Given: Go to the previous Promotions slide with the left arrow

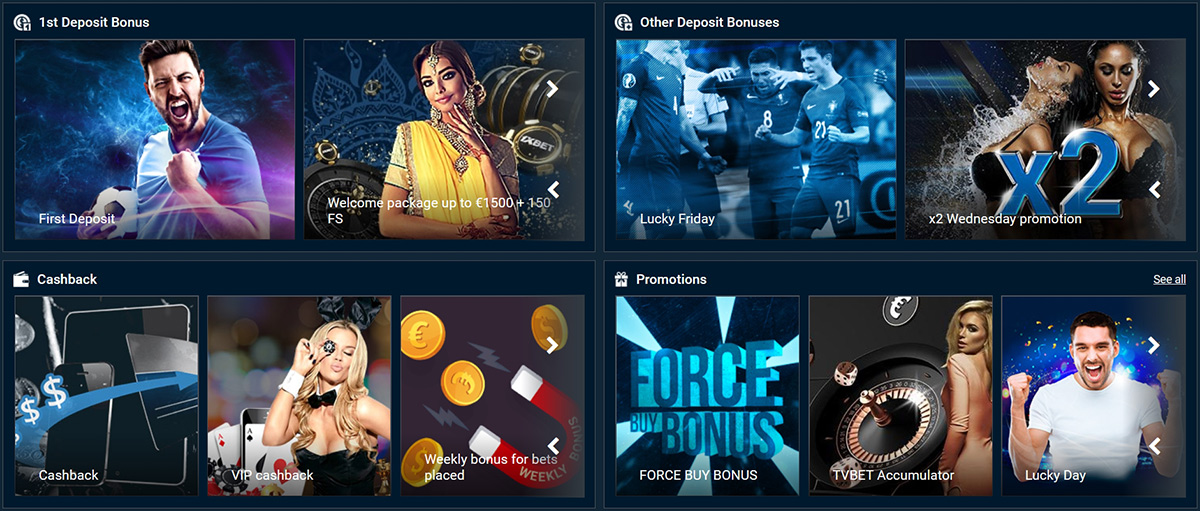Looking at the screenshot, I should [x=1153, y=446].
